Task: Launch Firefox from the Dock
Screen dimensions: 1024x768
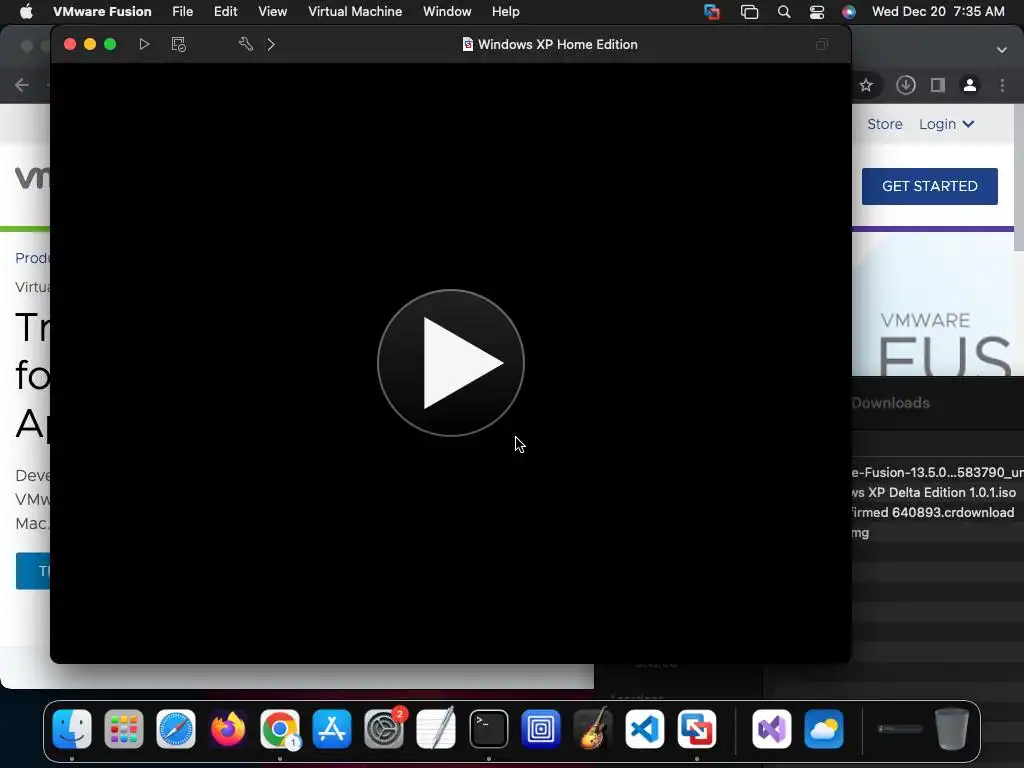Action: (x=228, y=729)
